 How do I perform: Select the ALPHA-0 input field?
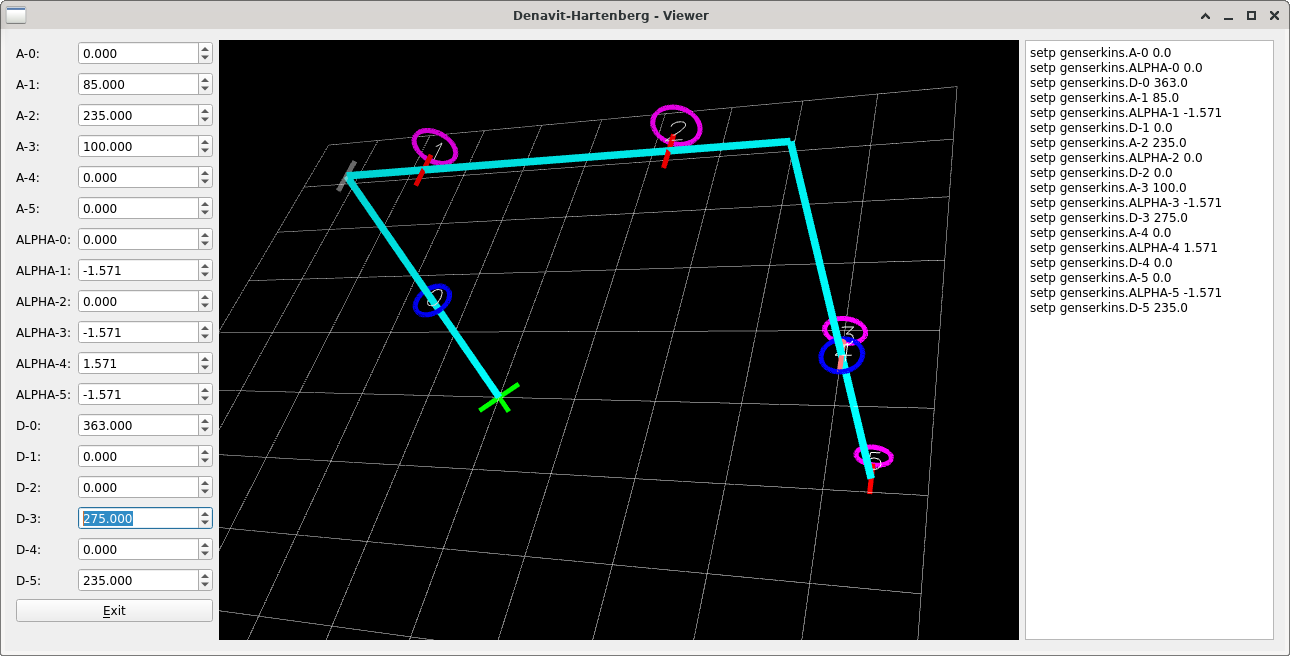138,239
